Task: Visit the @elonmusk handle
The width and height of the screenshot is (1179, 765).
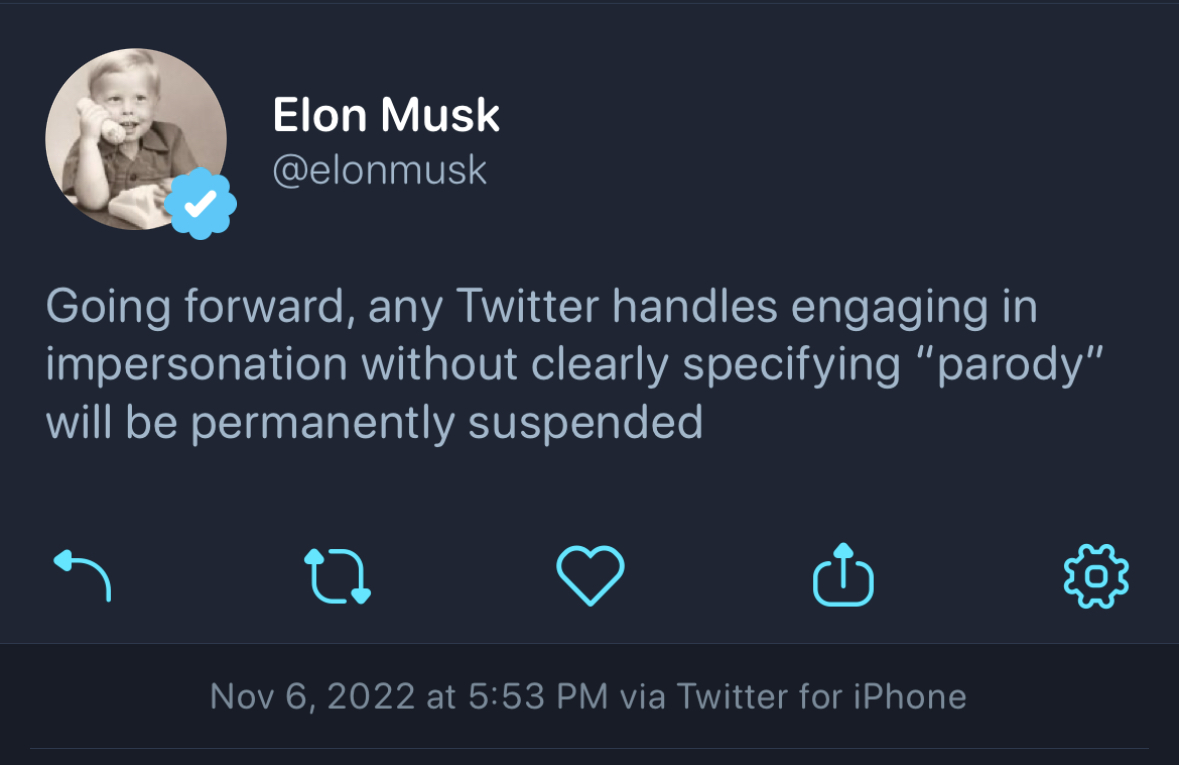Action: (380, 170)
